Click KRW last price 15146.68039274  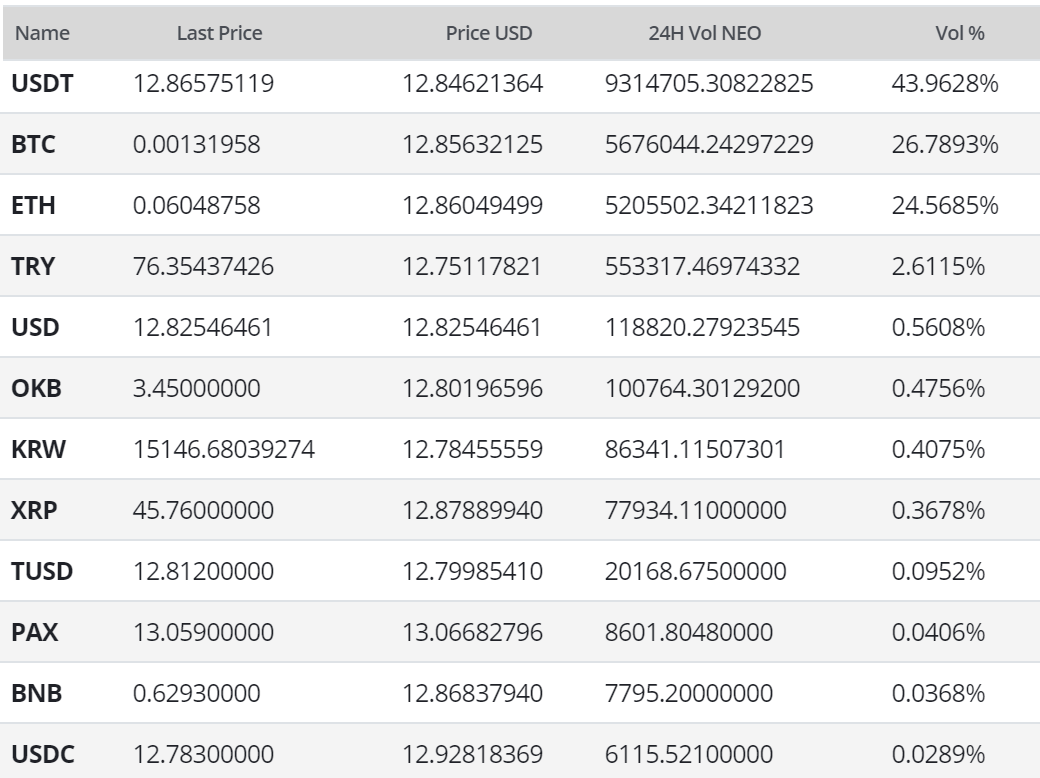pyautogui.click(x=224, y=450)
